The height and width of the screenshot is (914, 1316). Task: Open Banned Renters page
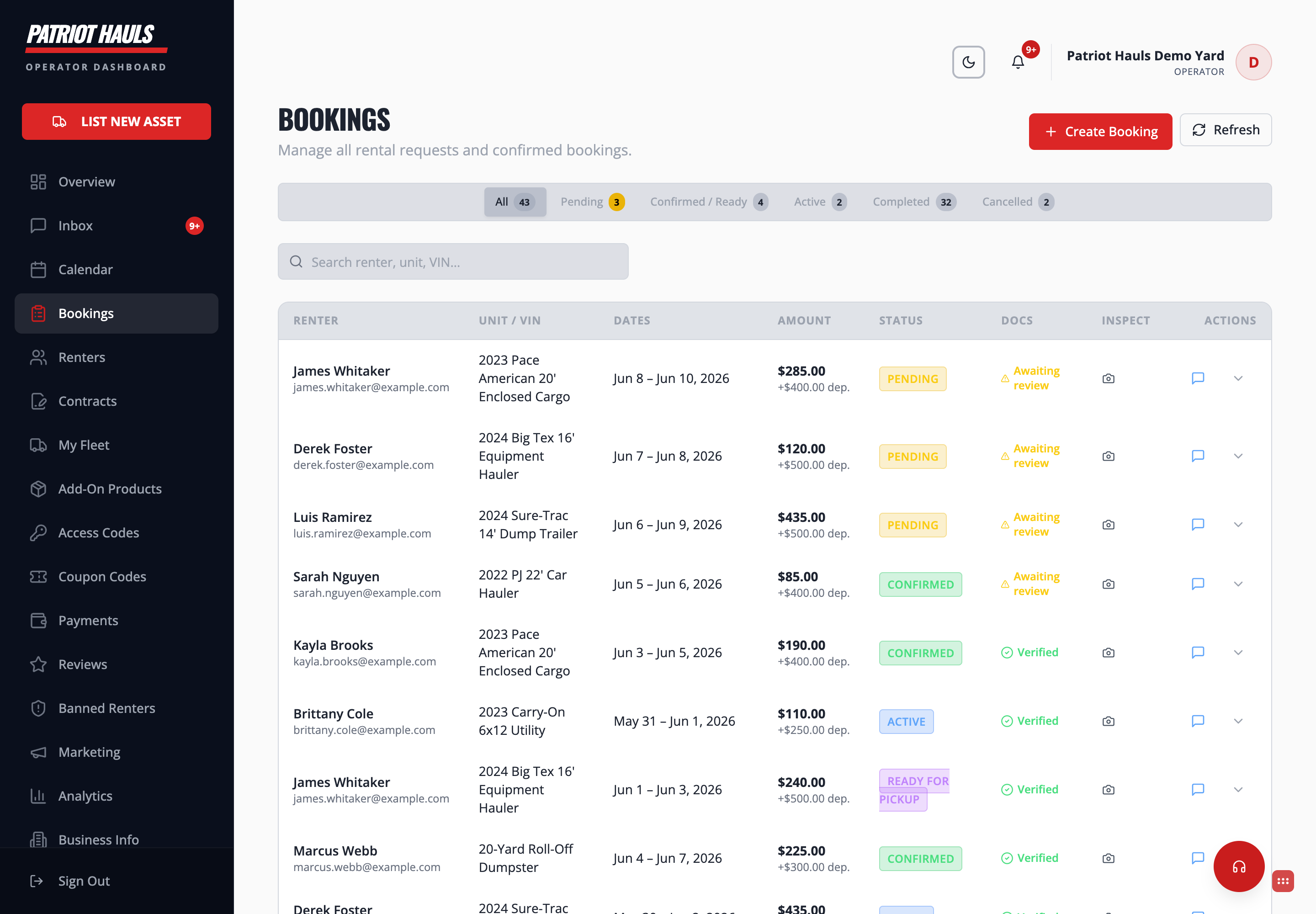pyautogui.click(x=116, y=708)
